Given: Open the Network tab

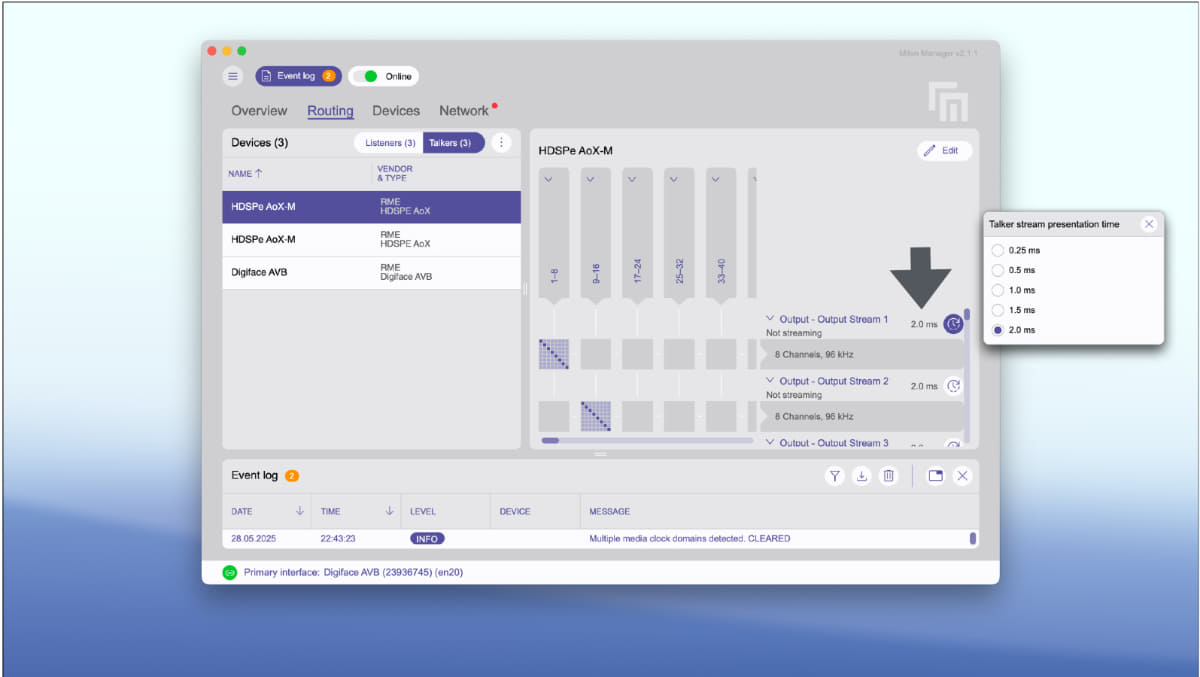Looking at the screenshot, I should coord(464,111).
